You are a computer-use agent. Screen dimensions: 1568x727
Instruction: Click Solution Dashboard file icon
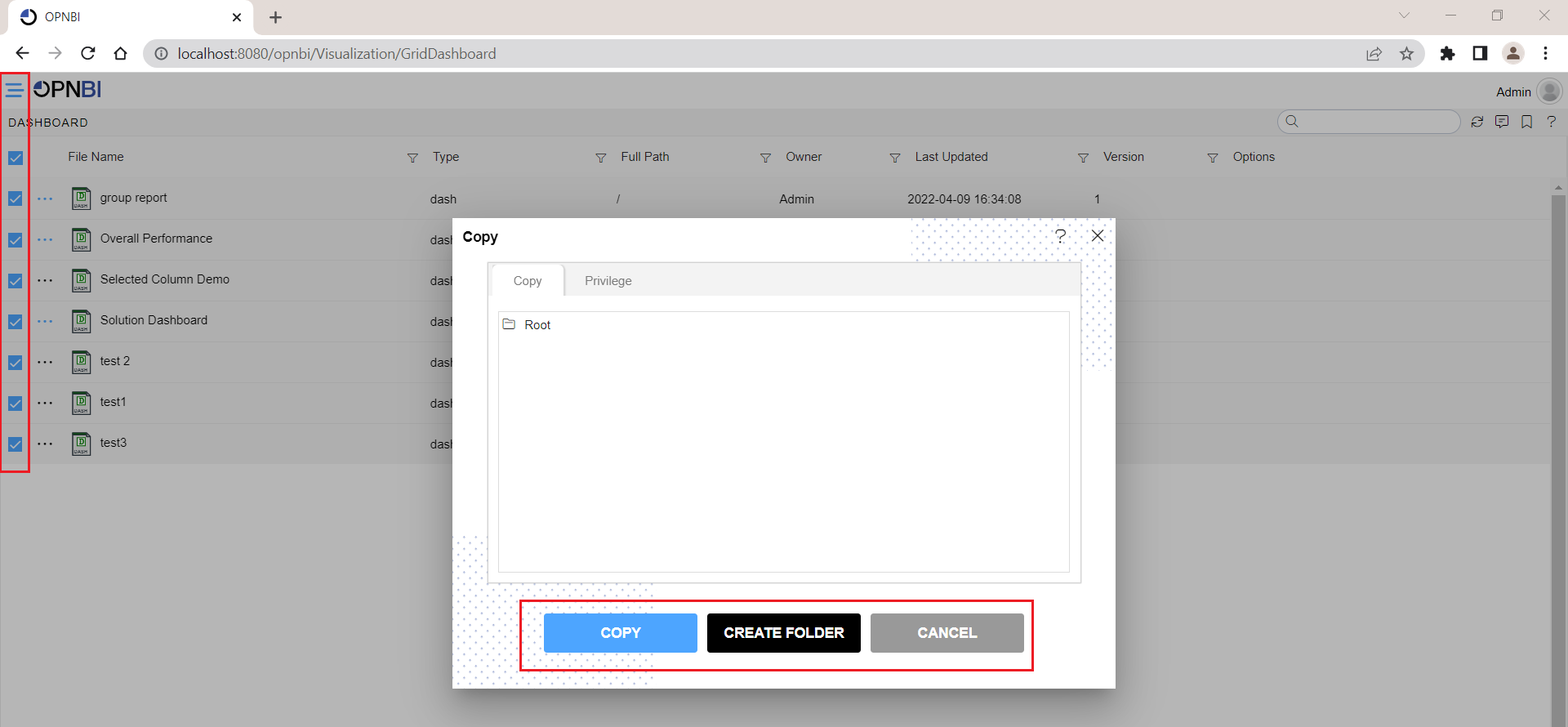[81, 321]
